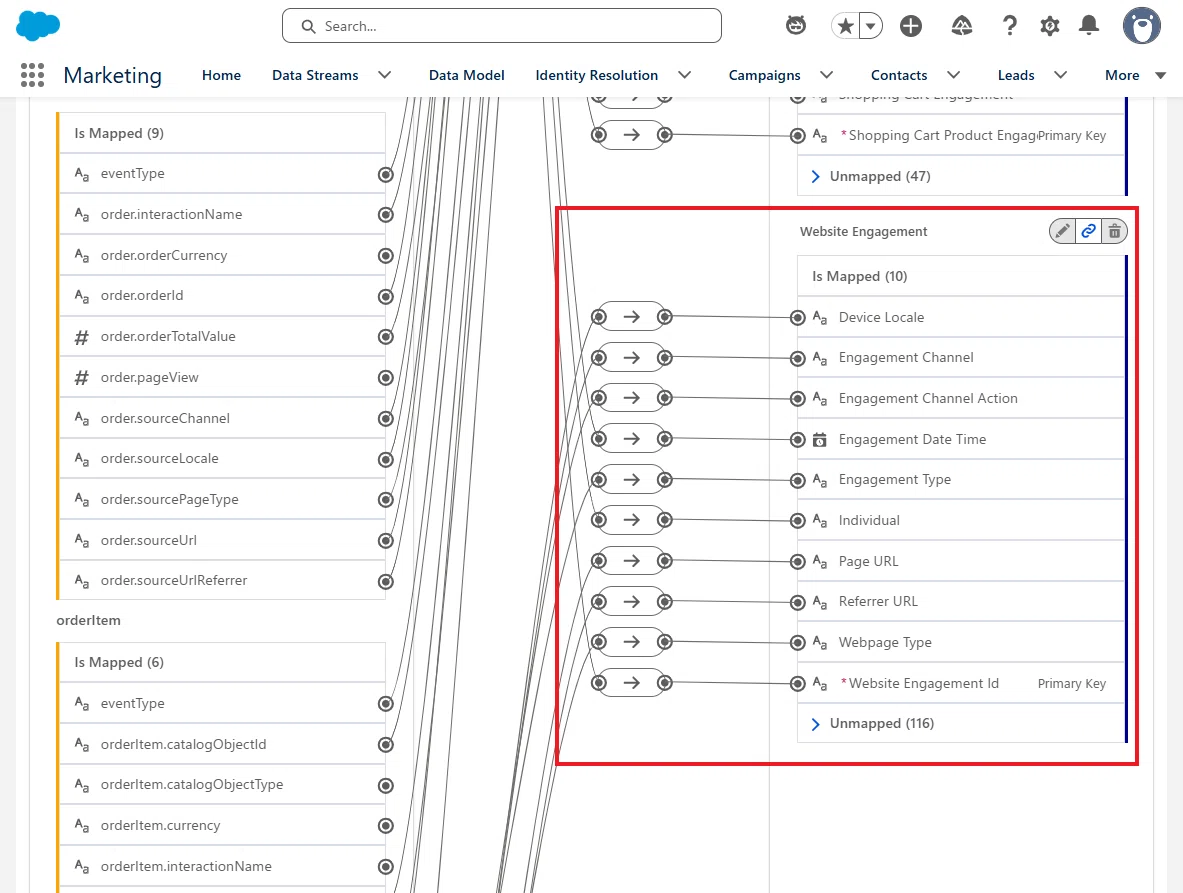
Task: Click the Individual target field connector
Action: [x=797, y=520]
